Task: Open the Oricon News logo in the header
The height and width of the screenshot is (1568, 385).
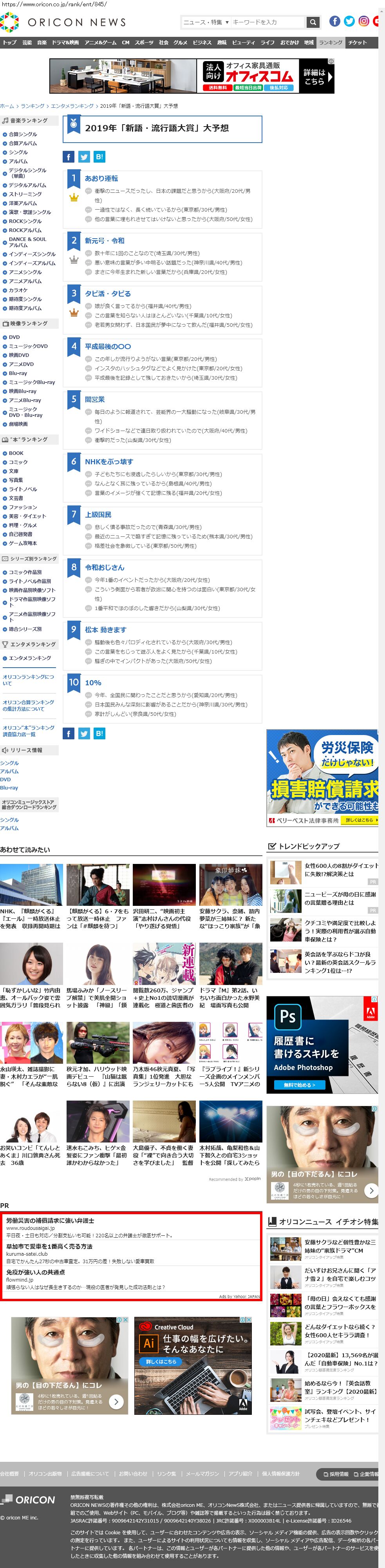Action: (x=63, y=22)
